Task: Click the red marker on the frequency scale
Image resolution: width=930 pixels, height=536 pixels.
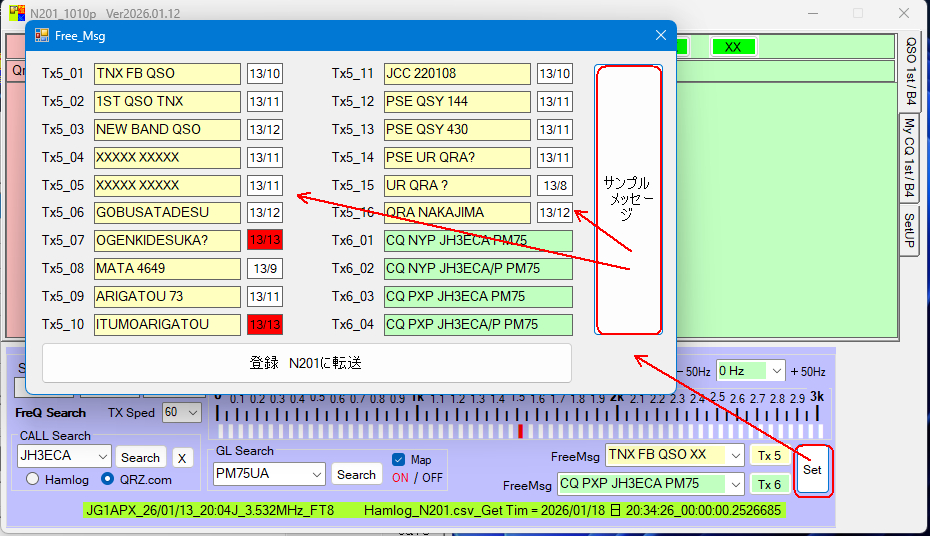Action: click(520, 431)
